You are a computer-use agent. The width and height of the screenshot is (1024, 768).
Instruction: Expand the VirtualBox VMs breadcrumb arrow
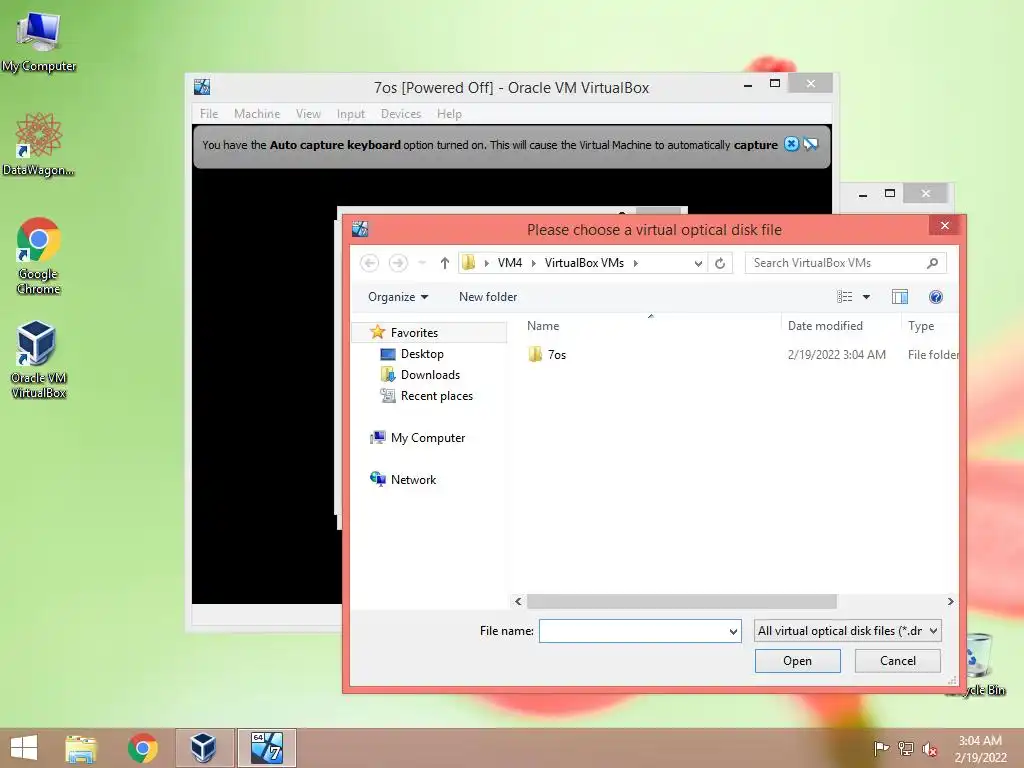click(635, 263)
